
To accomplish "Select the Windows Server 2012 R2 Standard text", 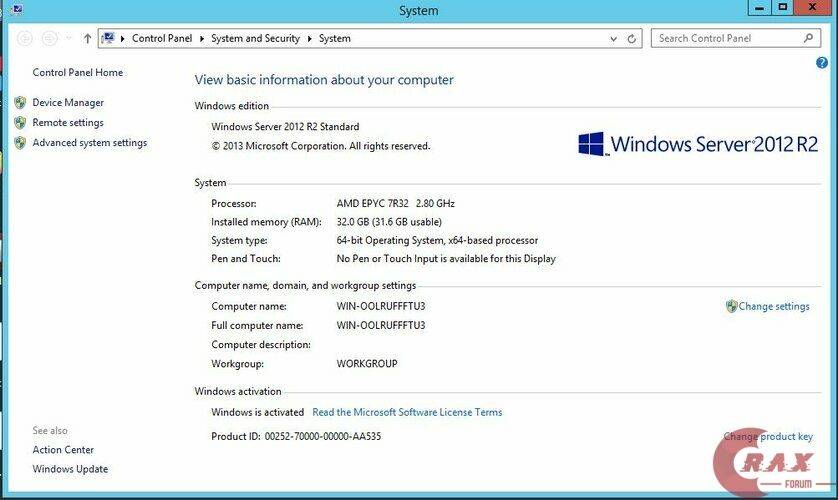I will click(285, 127).
